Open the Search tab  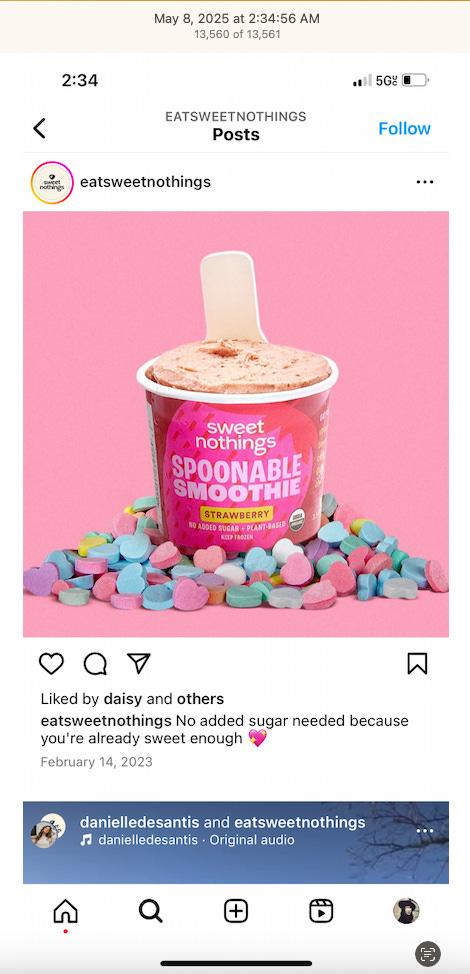(x=150, y=911)
